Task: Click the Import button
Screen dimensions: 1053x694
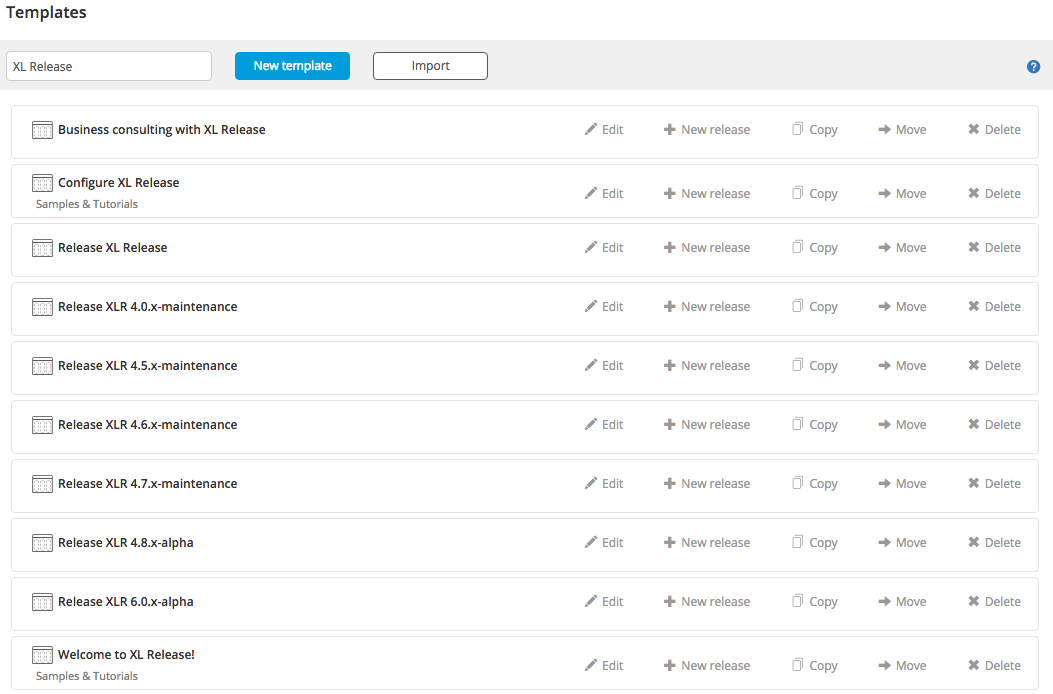Action: tap(430, 66)
